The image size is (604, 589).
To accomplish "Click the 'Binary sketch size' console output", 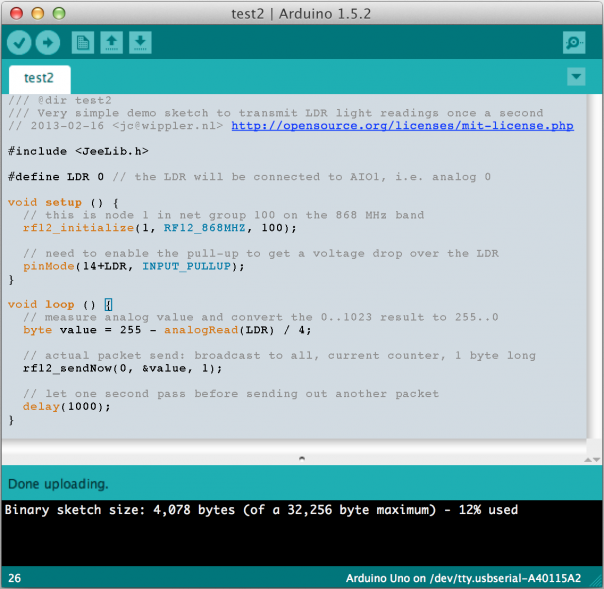I will (261, 510).
